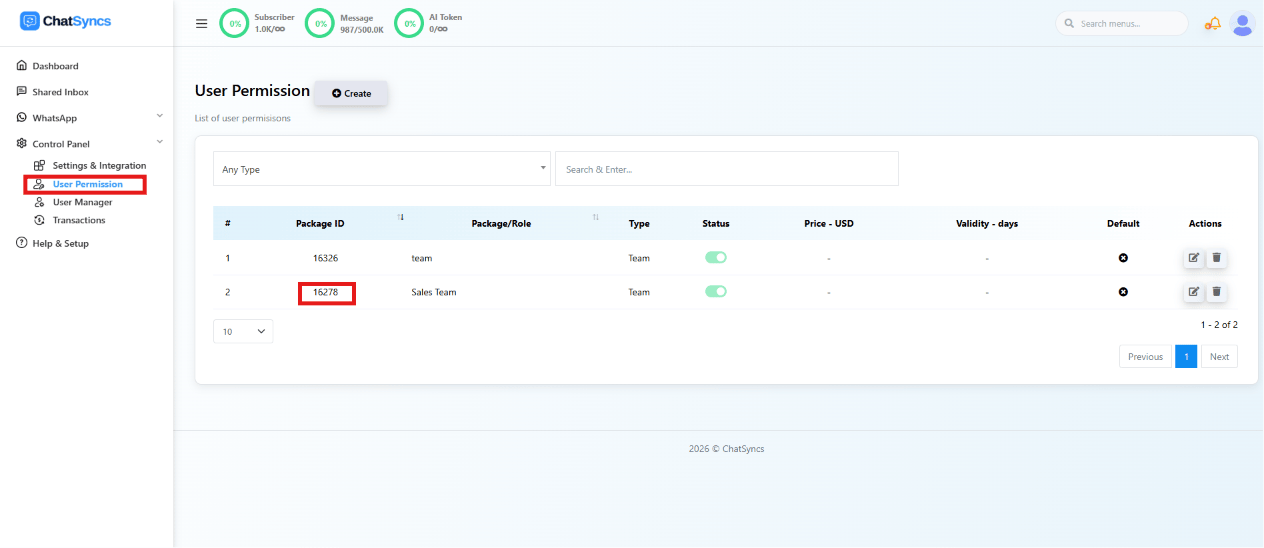Toggle the hamburger sidebar menu icon
The height and width of the screenshot is (548, 1264).
[201, 23]
